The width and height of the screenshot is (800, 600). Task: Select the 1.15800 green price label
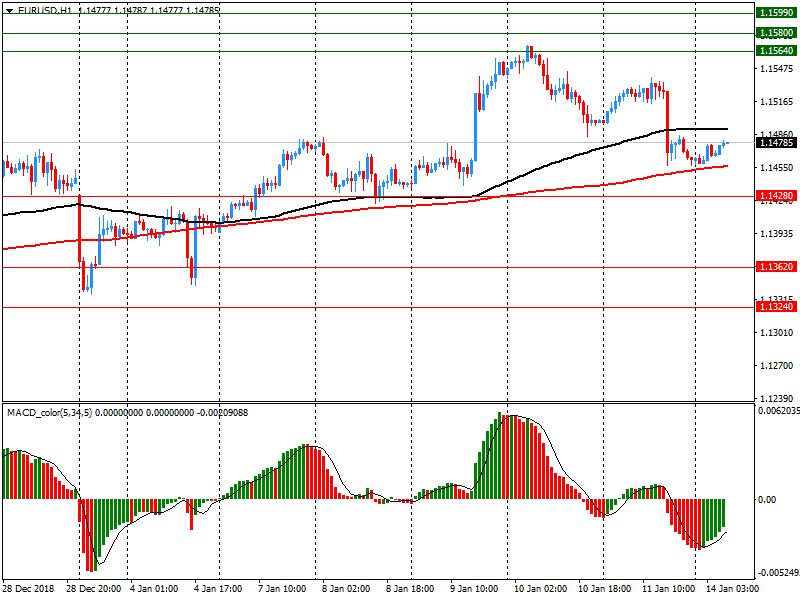click(776, 33)
